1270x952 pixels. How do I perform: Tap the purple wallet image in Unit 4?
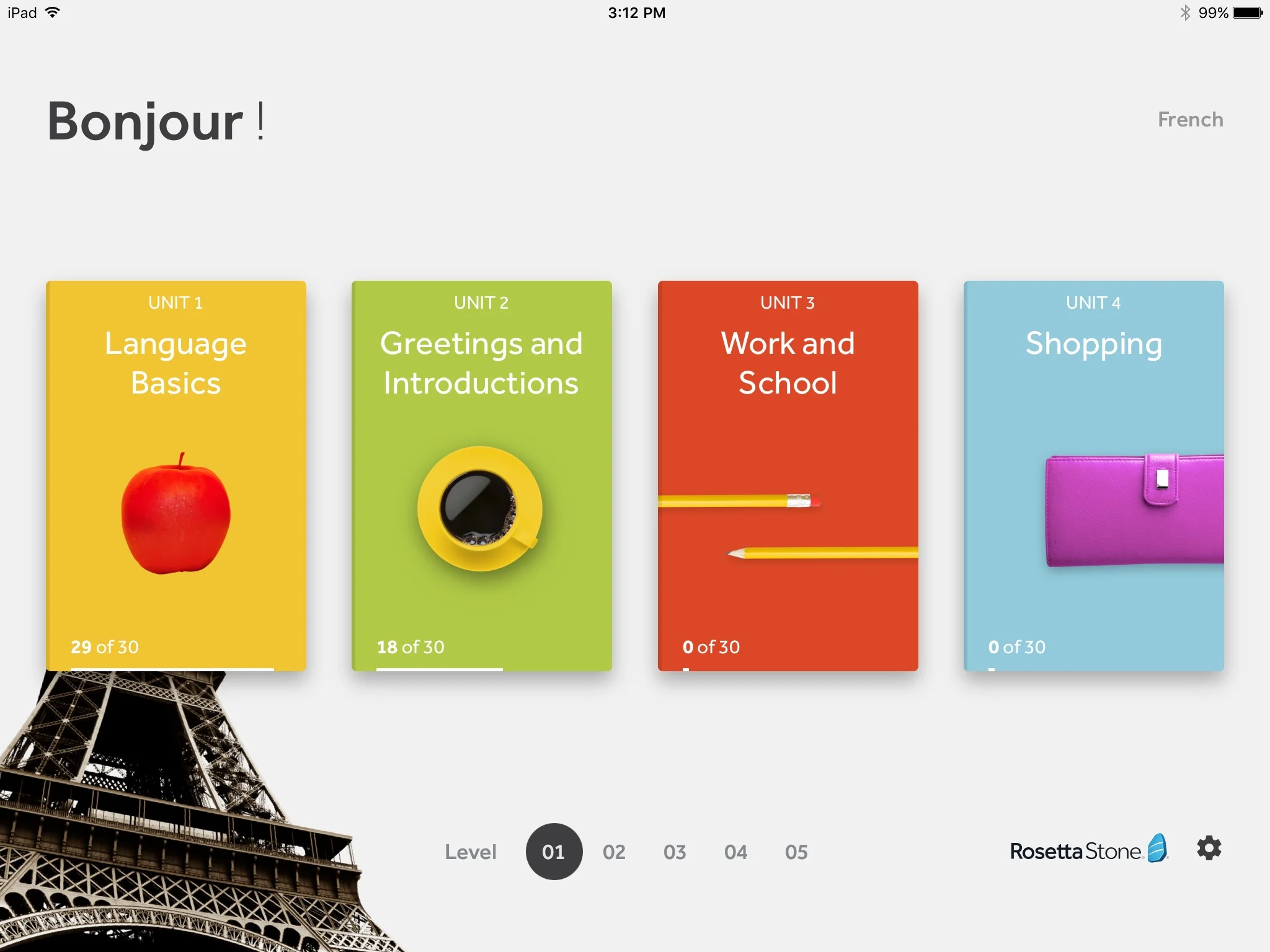[x=1134, y=510]
